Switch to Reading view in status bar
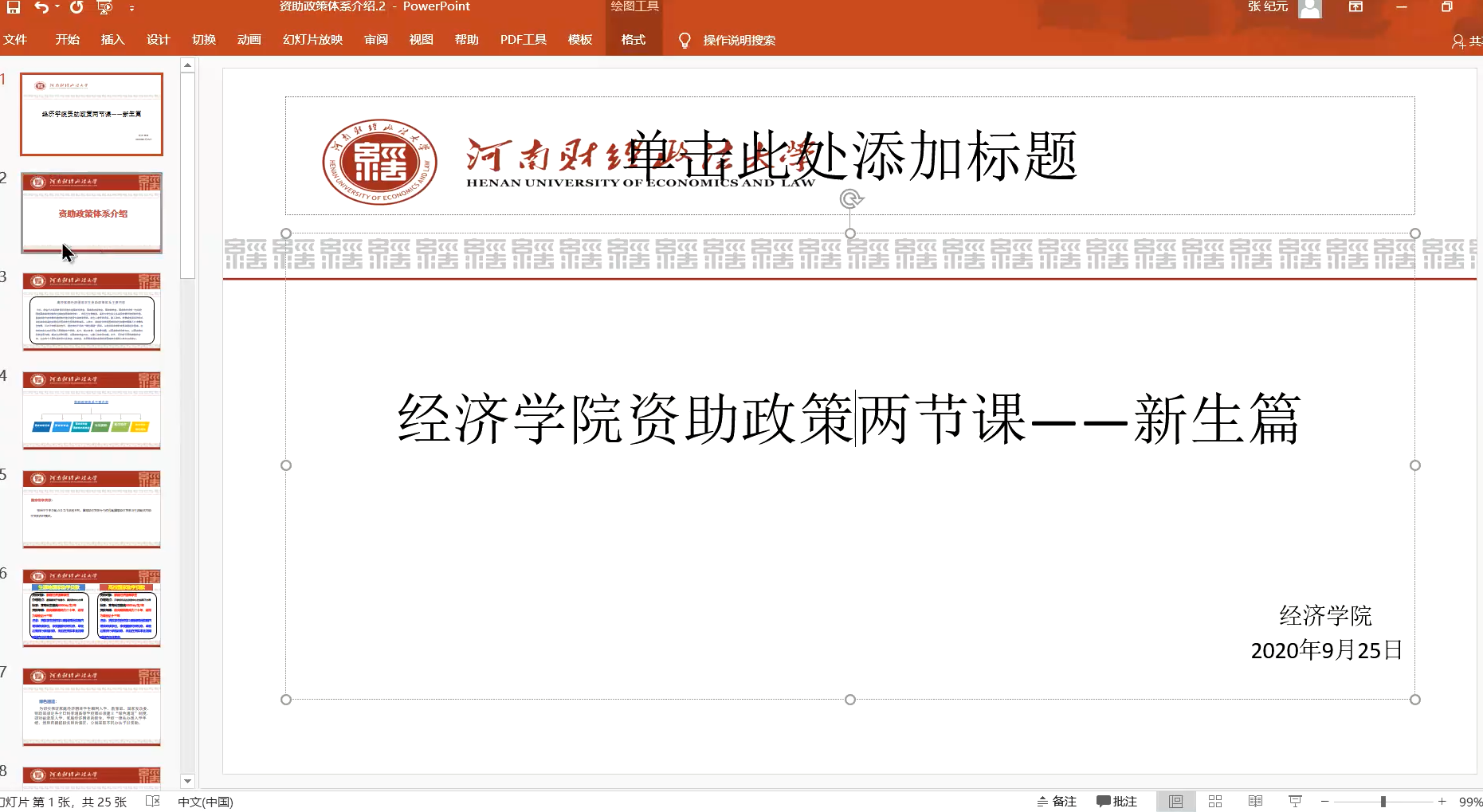The width and height of the screenshot is (1483, 812). 1255,802
